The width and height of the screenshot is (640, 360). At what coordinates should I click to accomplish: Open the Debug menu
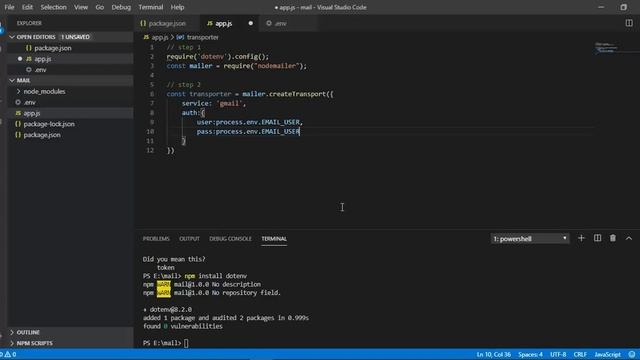pyautogui.click(x=121, y=7)
